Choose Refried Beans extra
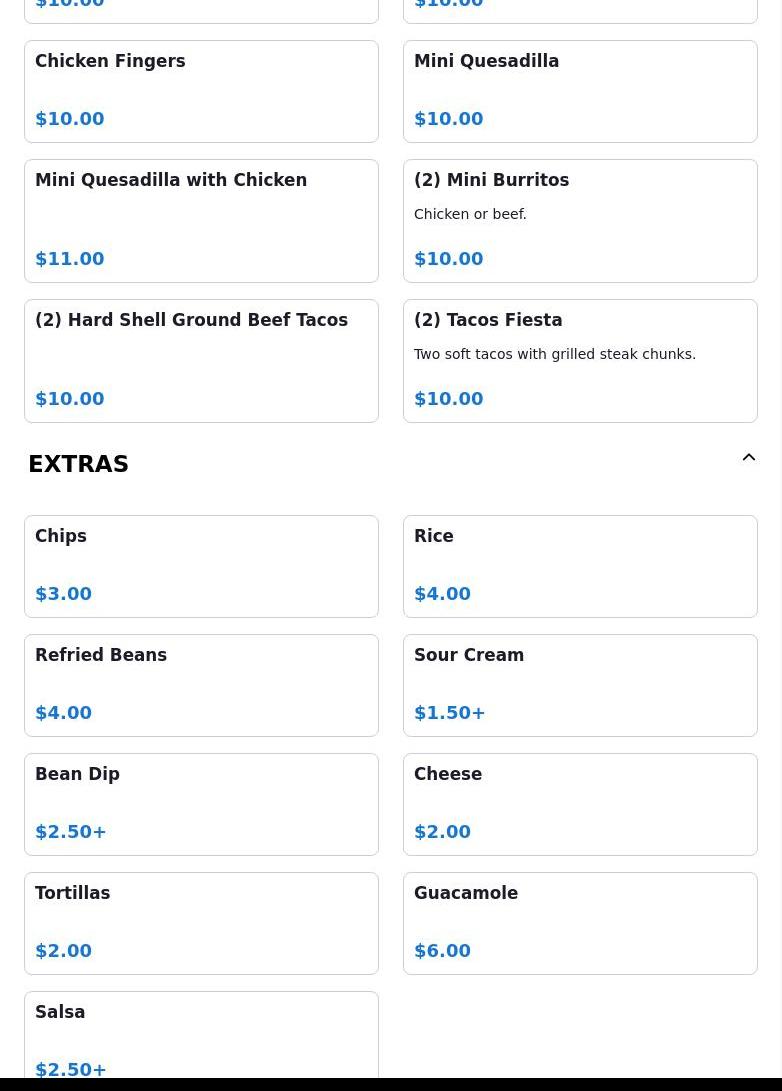This screenshot has width=782, height=1091. [201, 685]
